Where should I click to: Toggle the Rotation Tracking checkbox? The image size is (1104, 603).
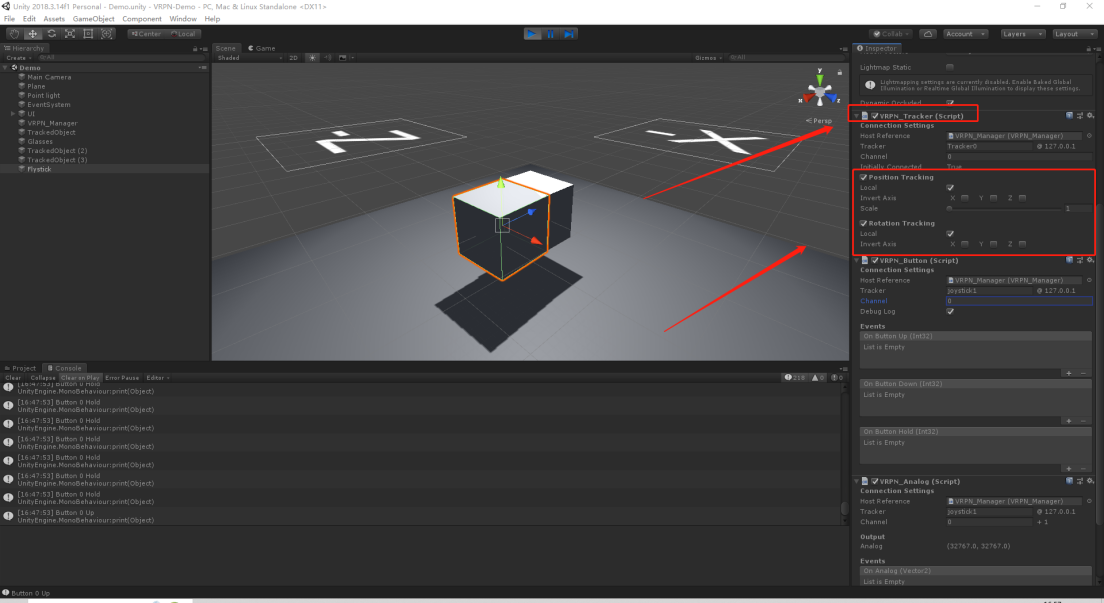(x=863, y=223)
